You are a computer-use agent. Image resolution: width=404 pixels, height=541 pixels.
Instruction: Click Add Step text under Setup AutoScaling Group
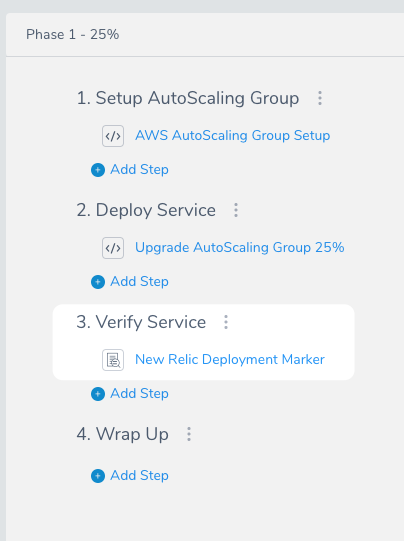pos(139,170)
